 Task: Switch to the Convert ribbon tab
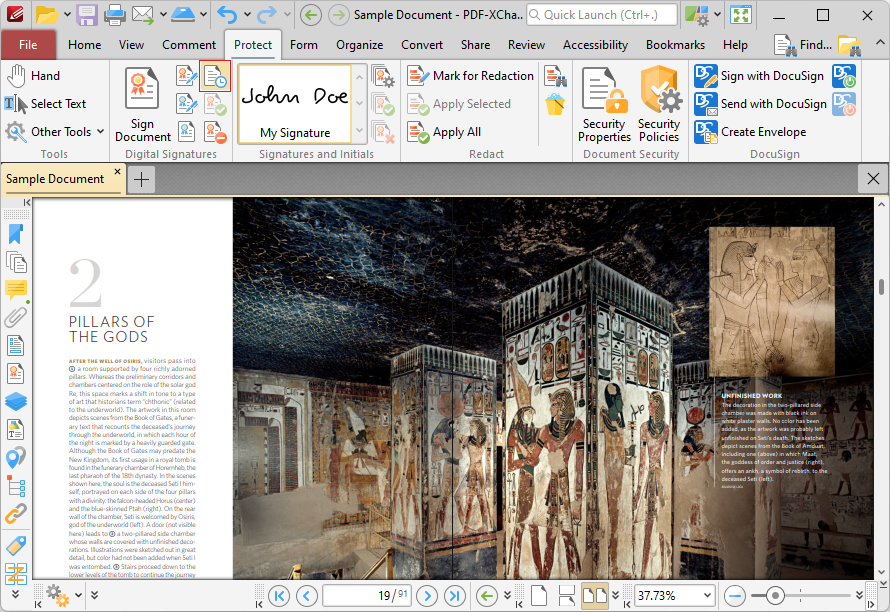pyautogui.click(x=422, y=45)
